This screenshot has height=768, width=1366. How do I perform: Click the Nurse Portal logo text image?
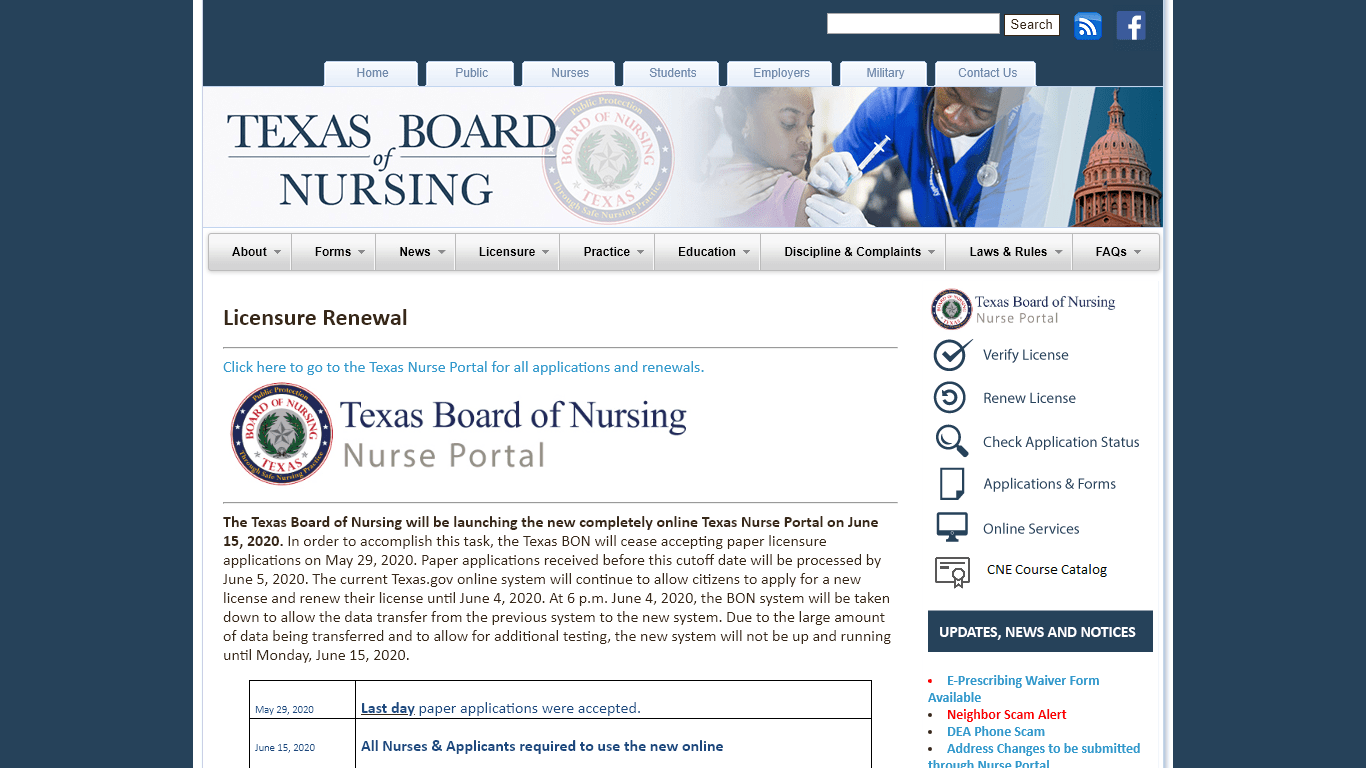[513, 434]
